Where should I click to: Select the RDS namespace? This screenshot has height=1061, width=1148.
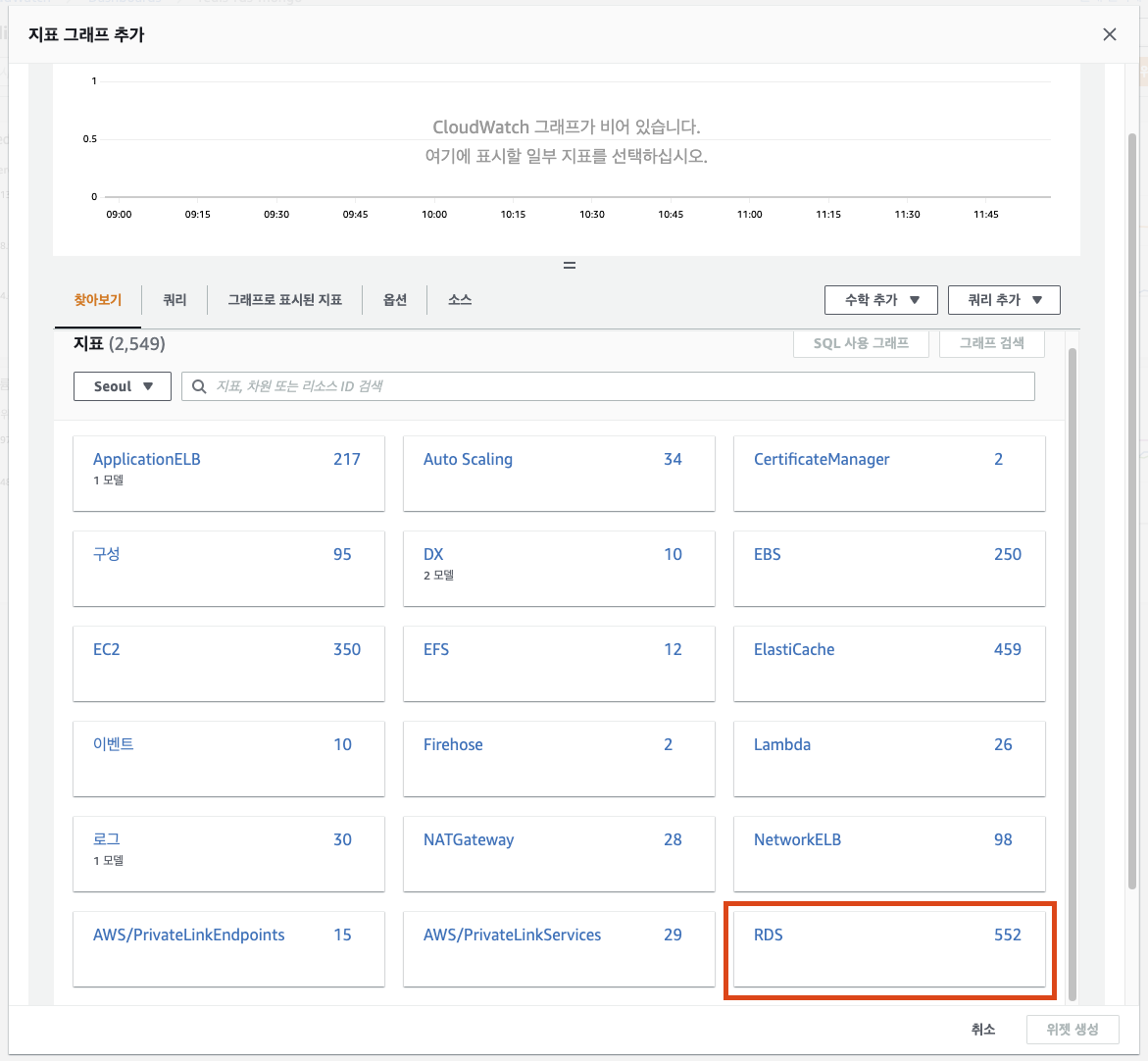pyautogui.click(x=889, y=949)
